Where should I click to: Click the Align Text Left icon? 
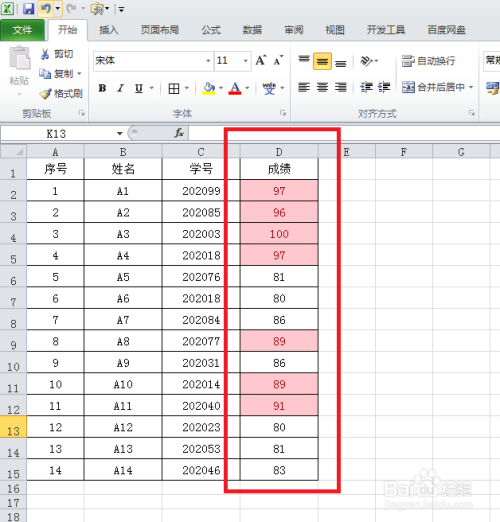coord(304,87)
